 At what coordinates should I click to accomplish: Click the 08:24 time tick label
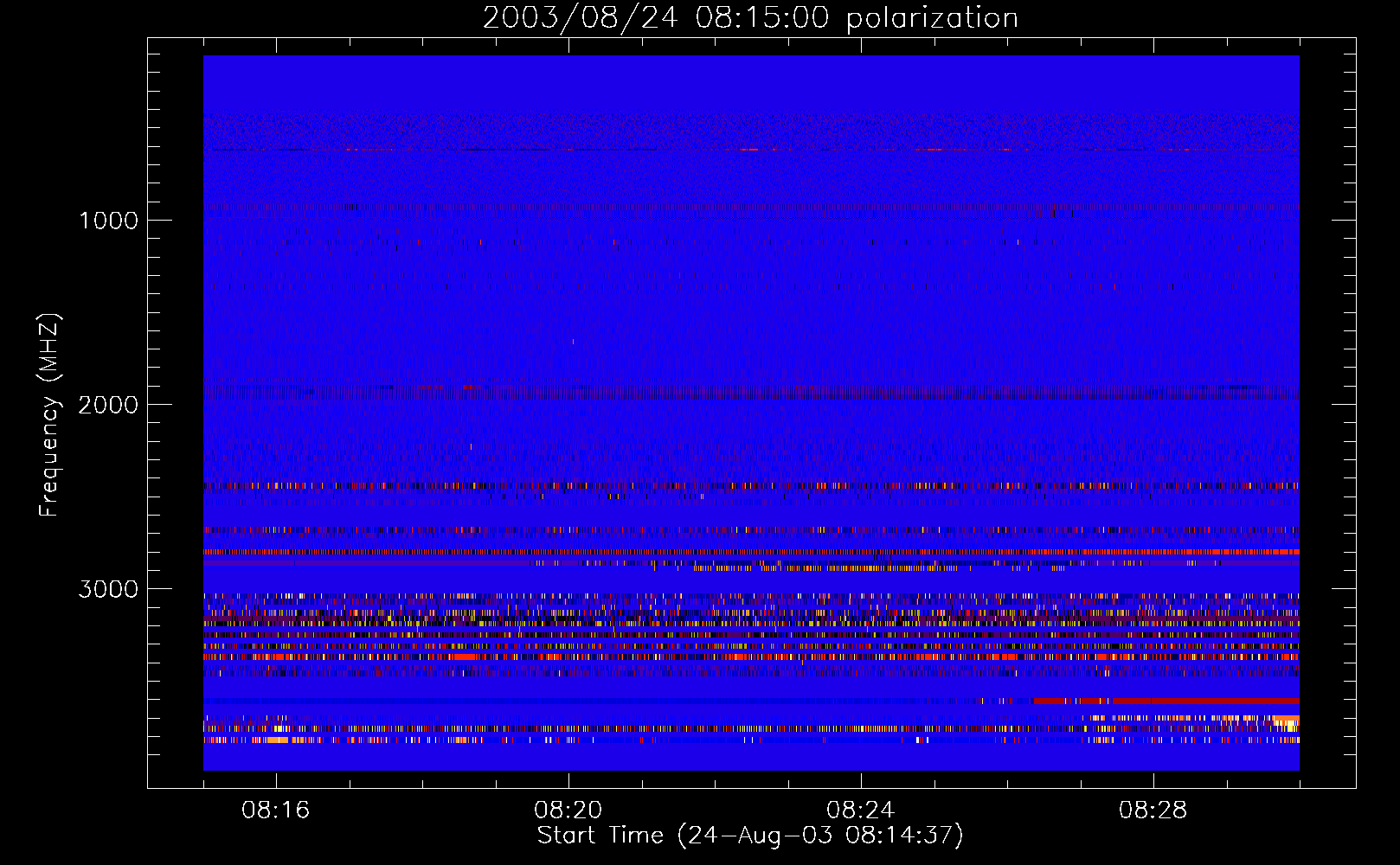point(861,810)
